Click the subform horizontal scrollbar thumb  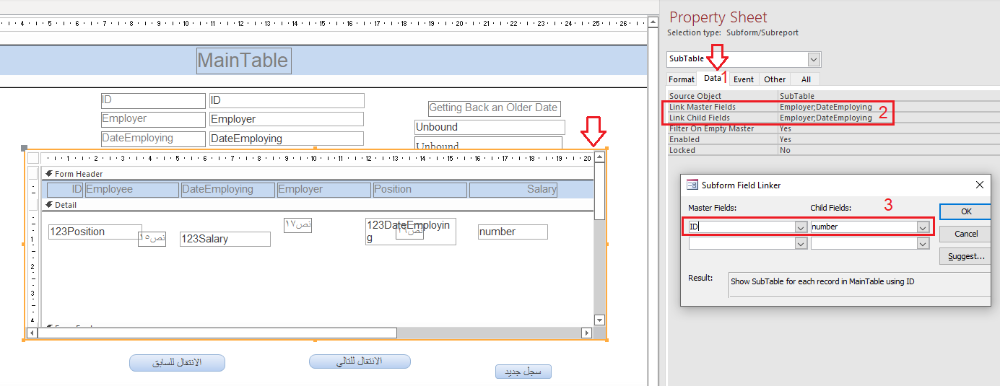217,332
